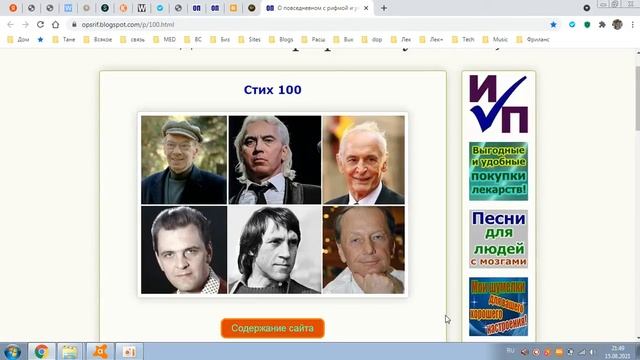
Task: Switch to the first orange pinned tab
Action: [13, 8]
